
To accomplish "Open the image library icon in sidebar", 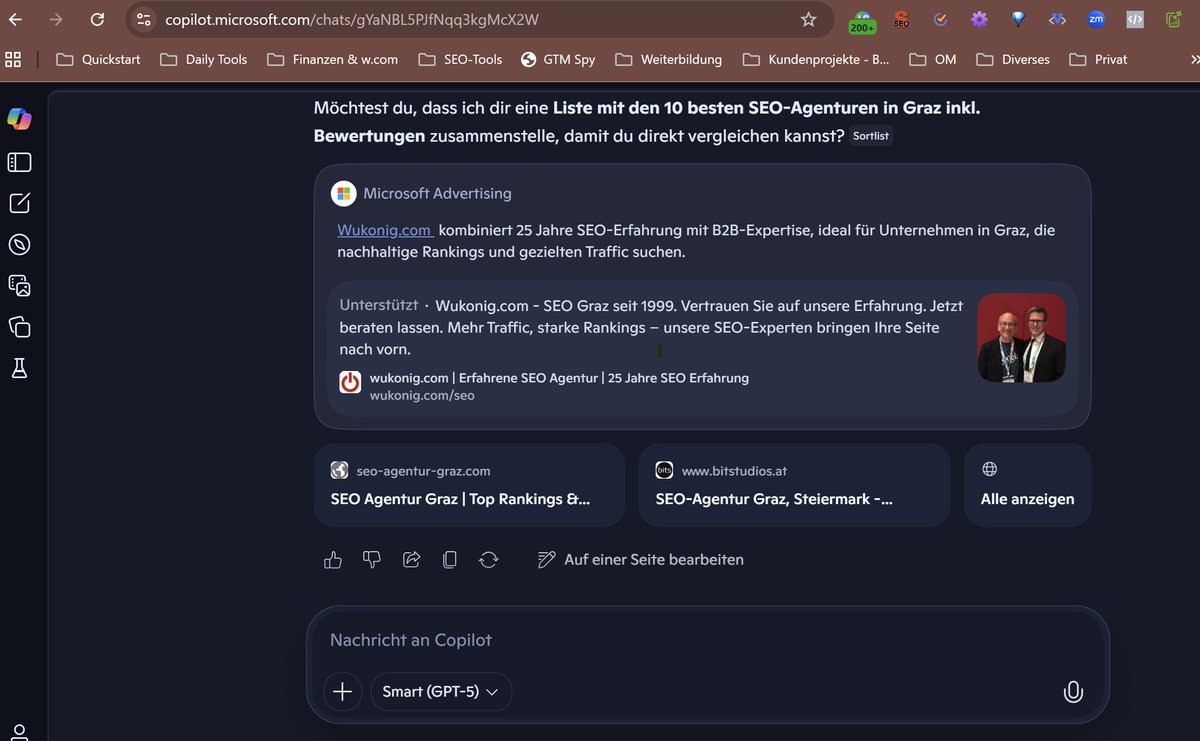I will tap(19, 286).
